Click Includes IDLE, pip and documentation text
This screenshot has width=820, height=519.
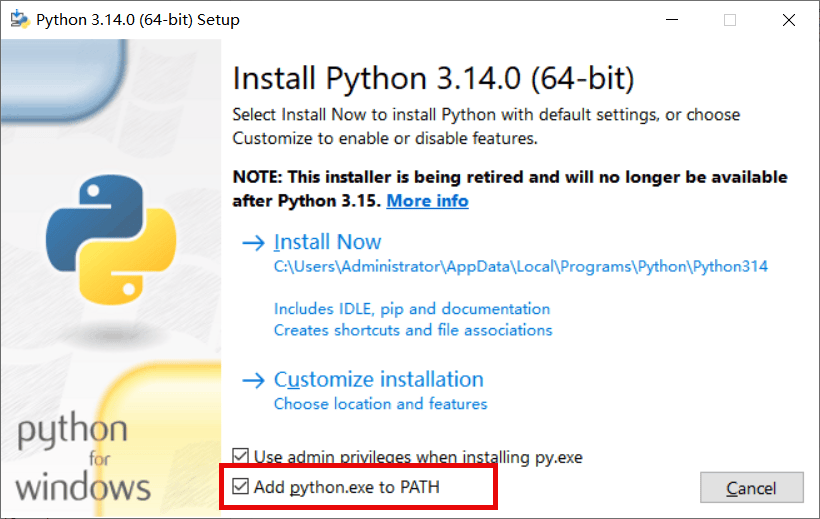412,309
